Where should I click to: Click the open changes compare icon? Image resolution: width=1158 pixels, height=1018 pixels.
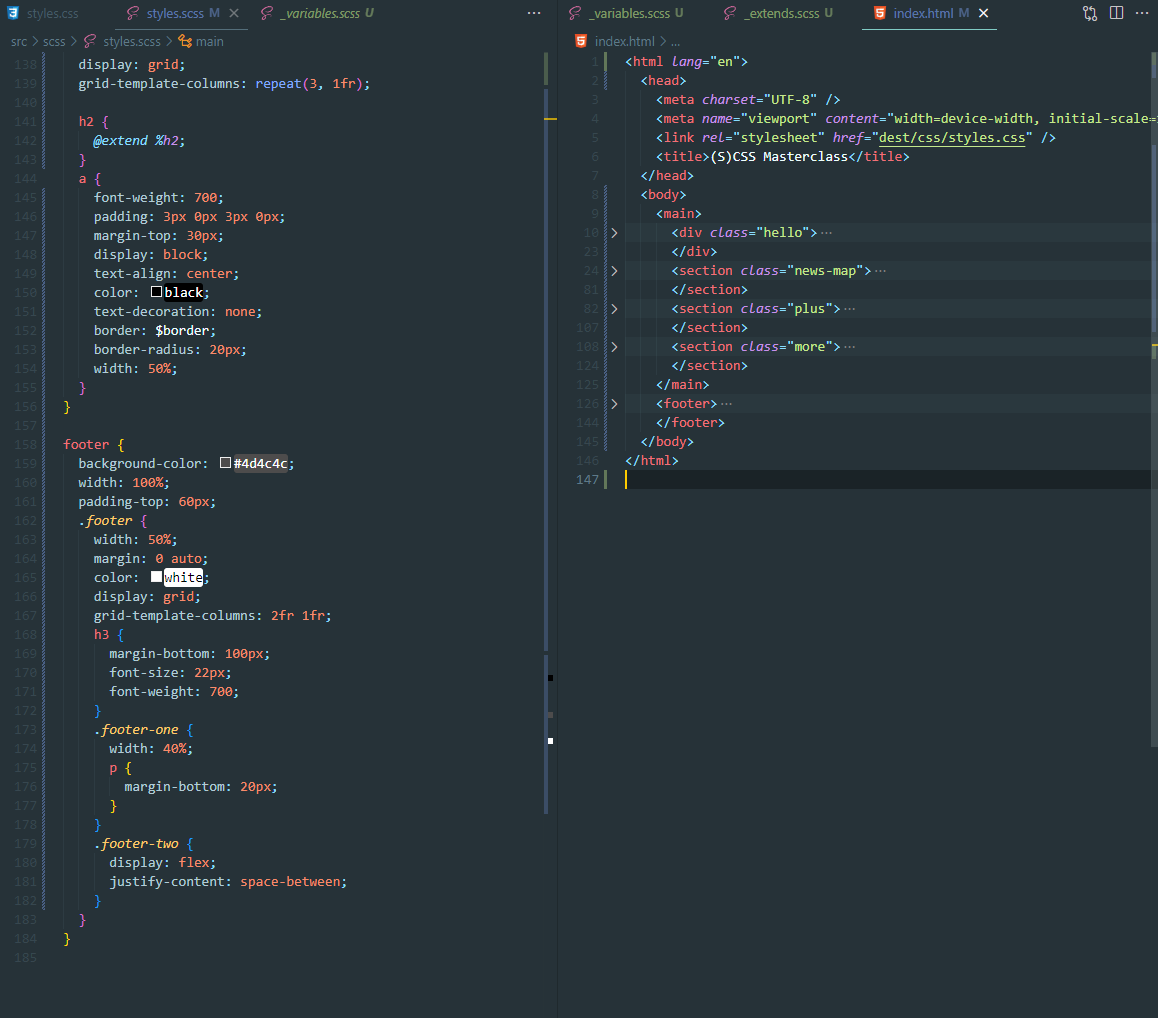click(x=1090, y=13)
